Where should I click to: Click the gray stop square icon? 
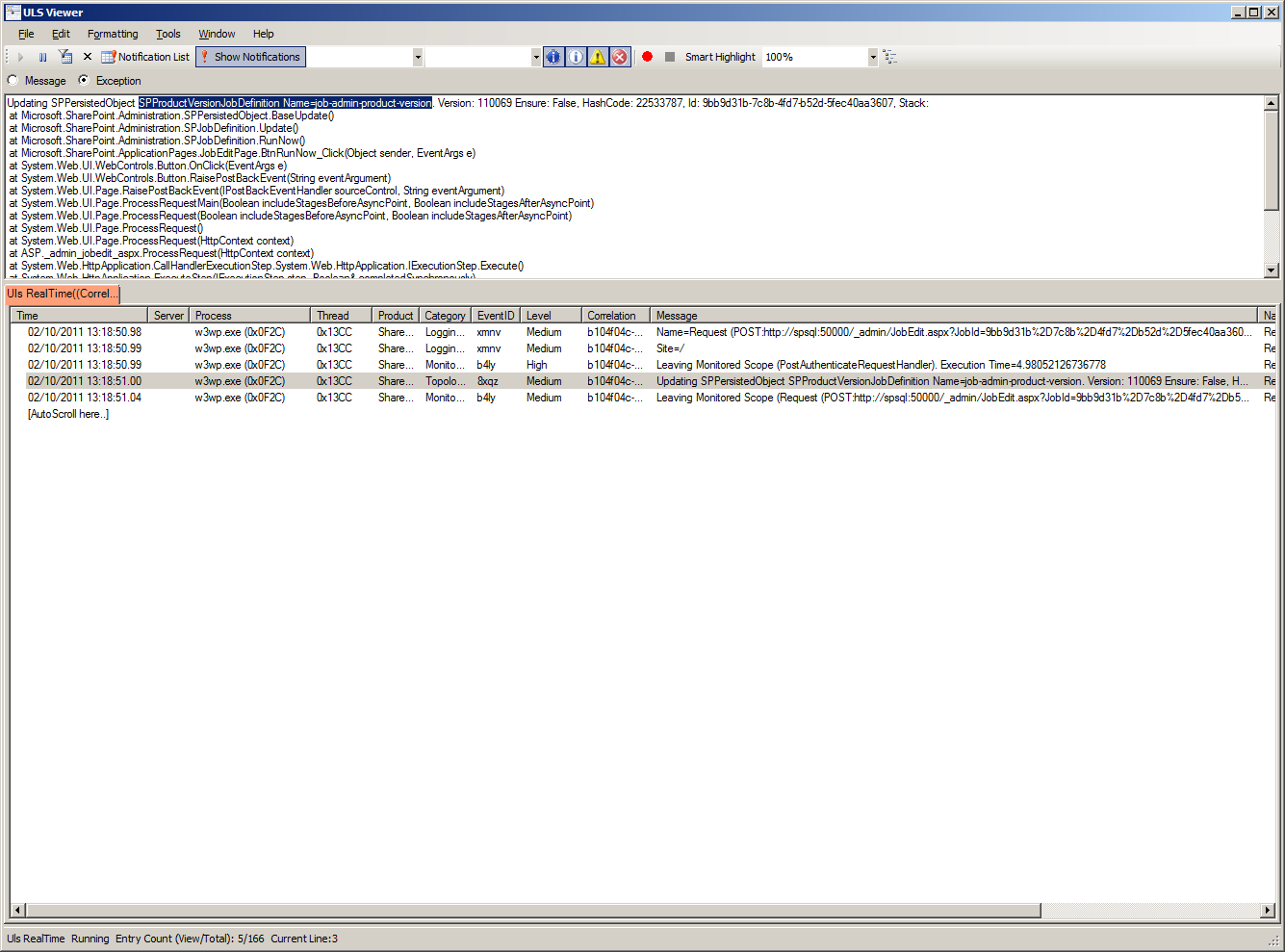(670, 57)
